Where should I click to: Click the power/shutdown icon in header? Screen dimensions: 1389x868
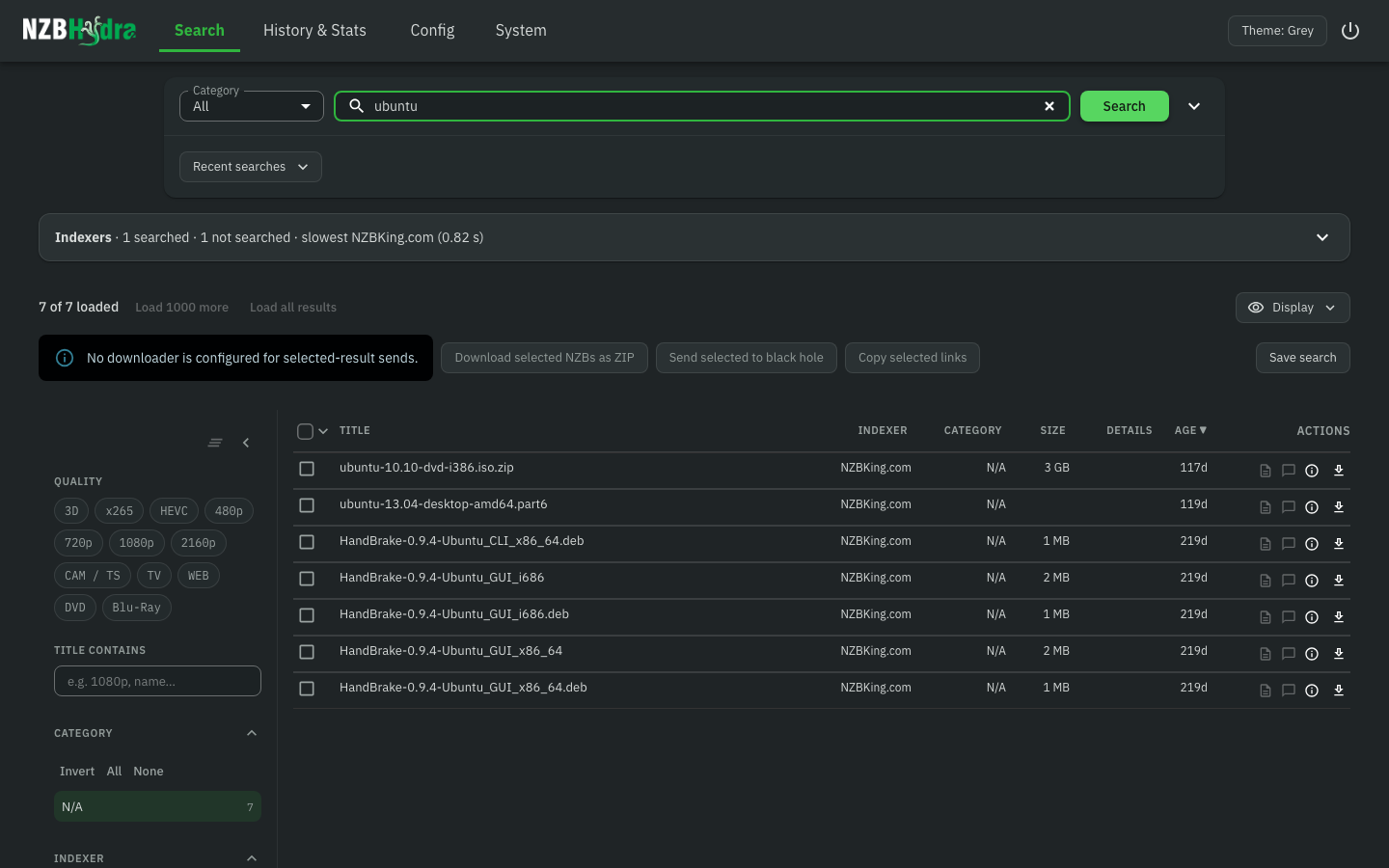(x=1350, y=31)
